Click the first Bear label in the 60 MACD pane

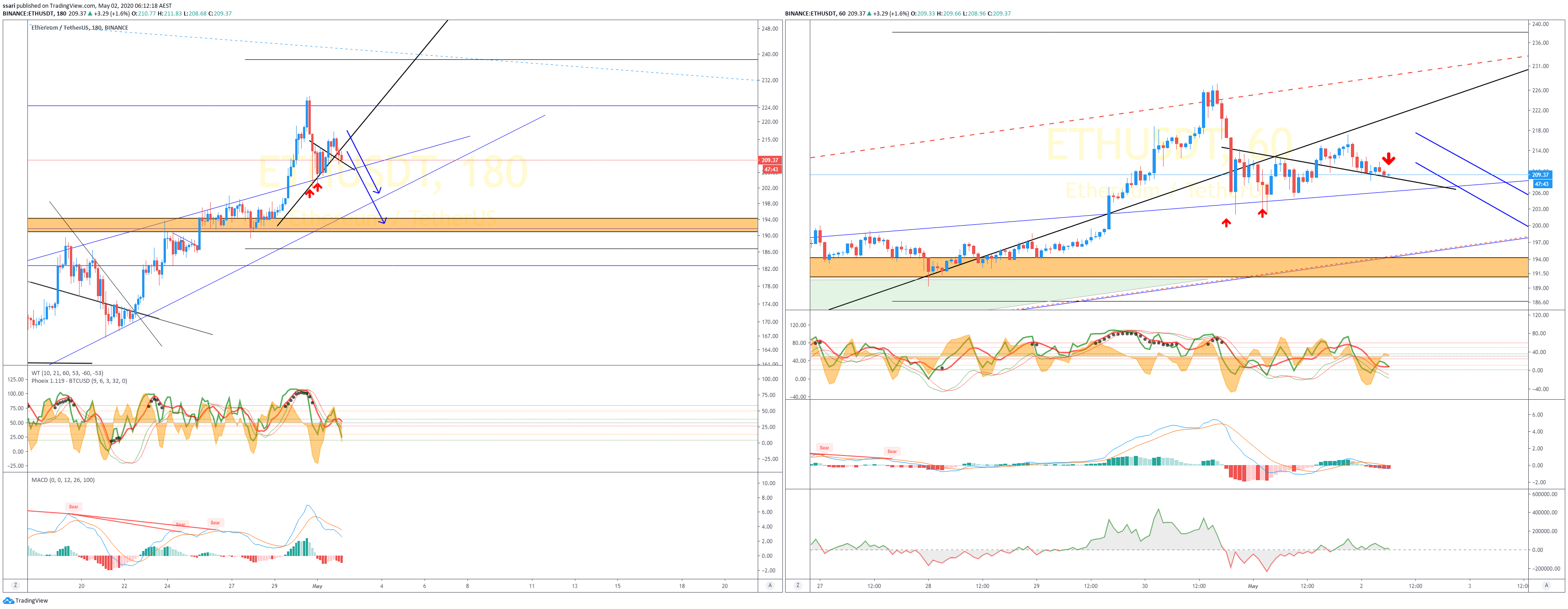[x=824, y=448]
